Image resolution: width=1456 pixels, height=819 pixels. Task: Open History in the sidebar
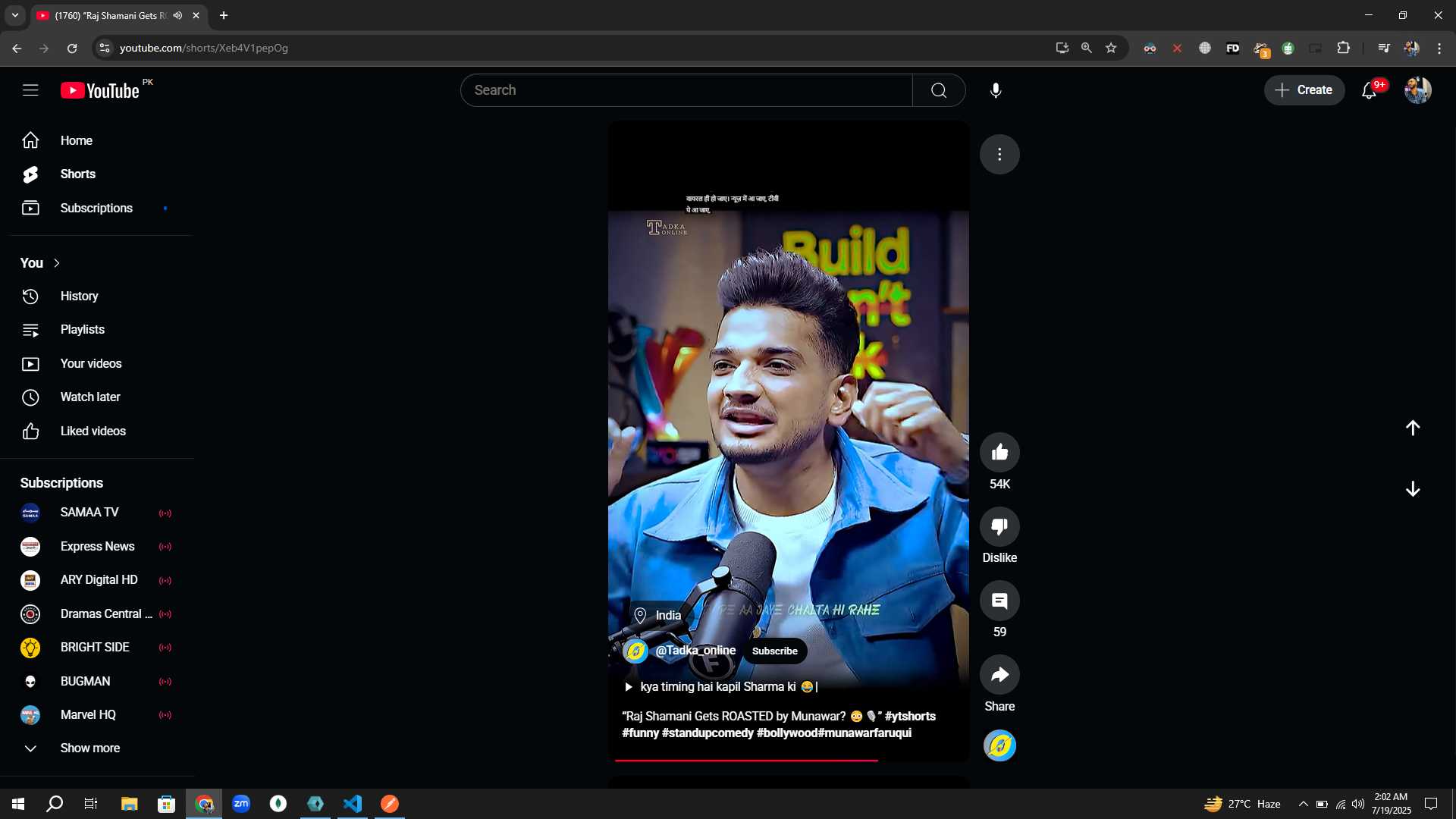(97, 297)
